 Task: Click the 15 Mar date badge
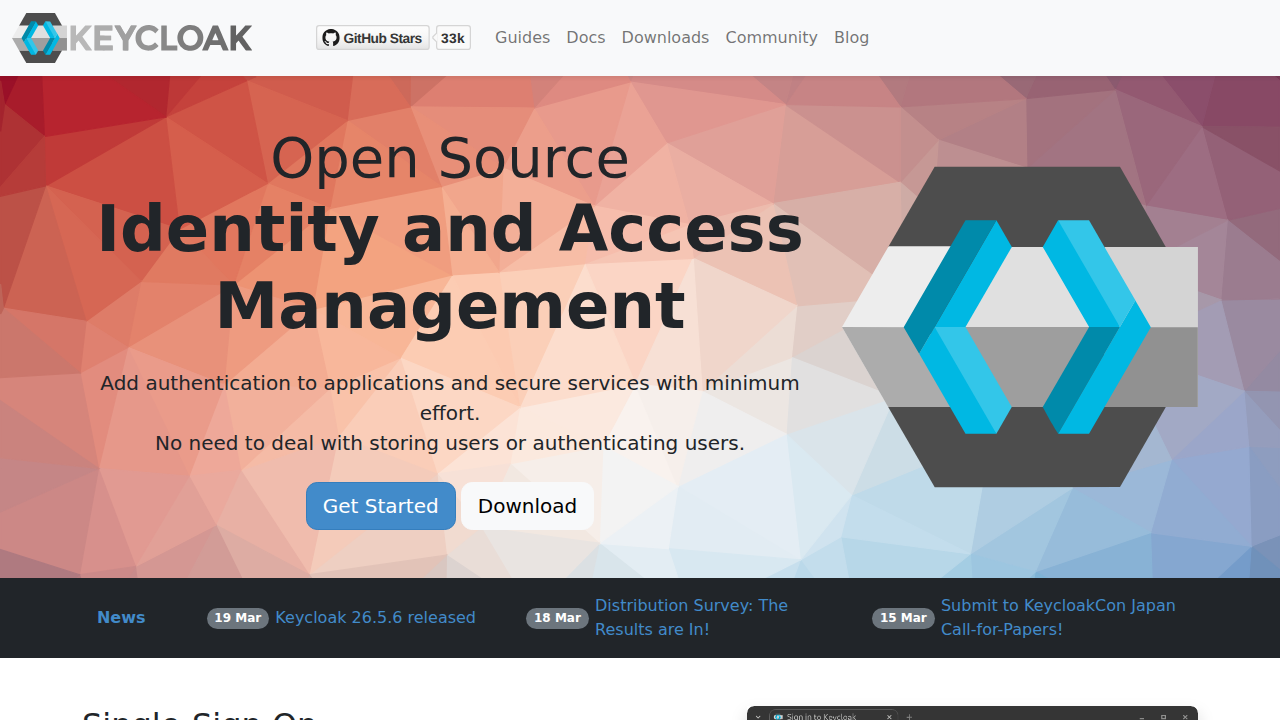903,618
